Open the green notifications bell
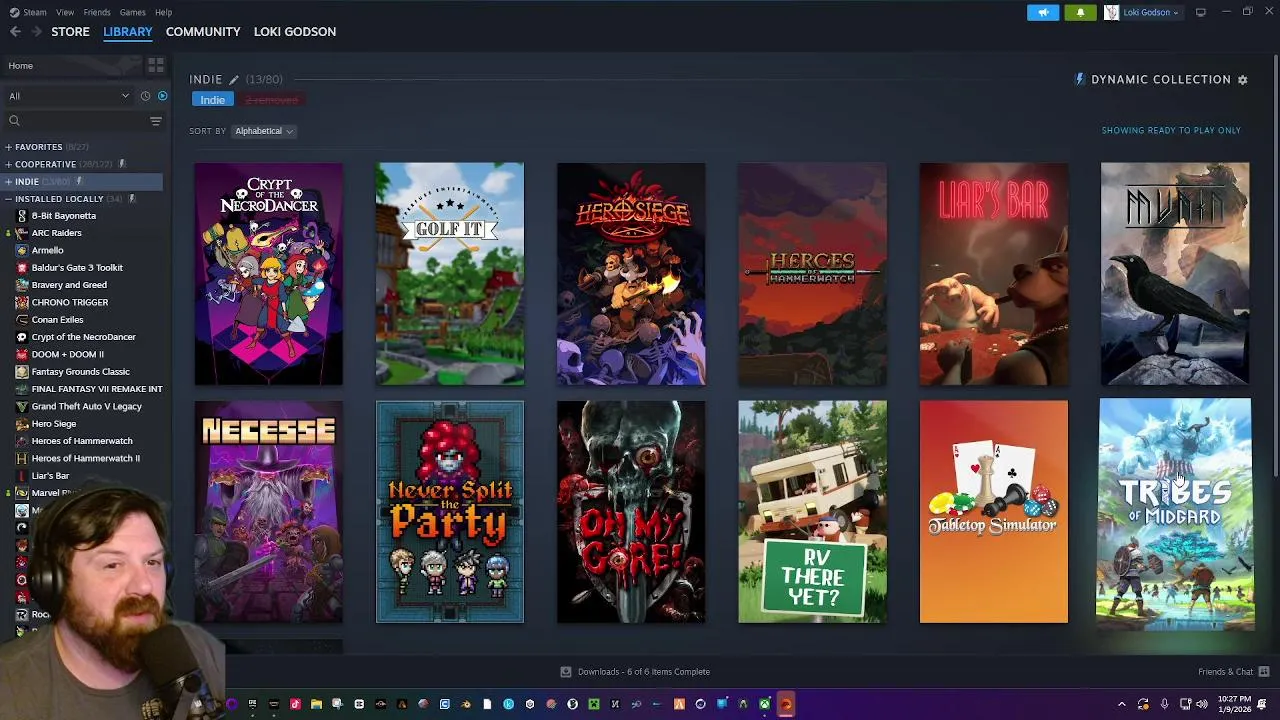1280x720 pixels. point(1080,12)
